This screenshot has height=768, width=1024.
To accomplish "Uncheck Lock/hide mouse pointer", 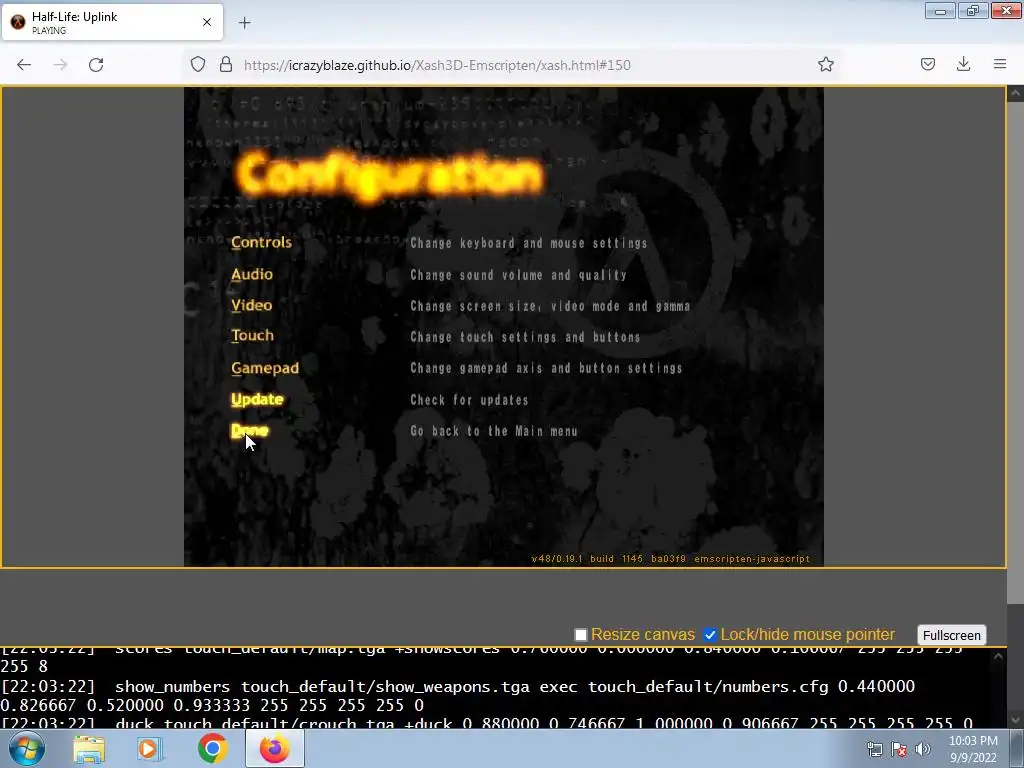I will [710, 635].
